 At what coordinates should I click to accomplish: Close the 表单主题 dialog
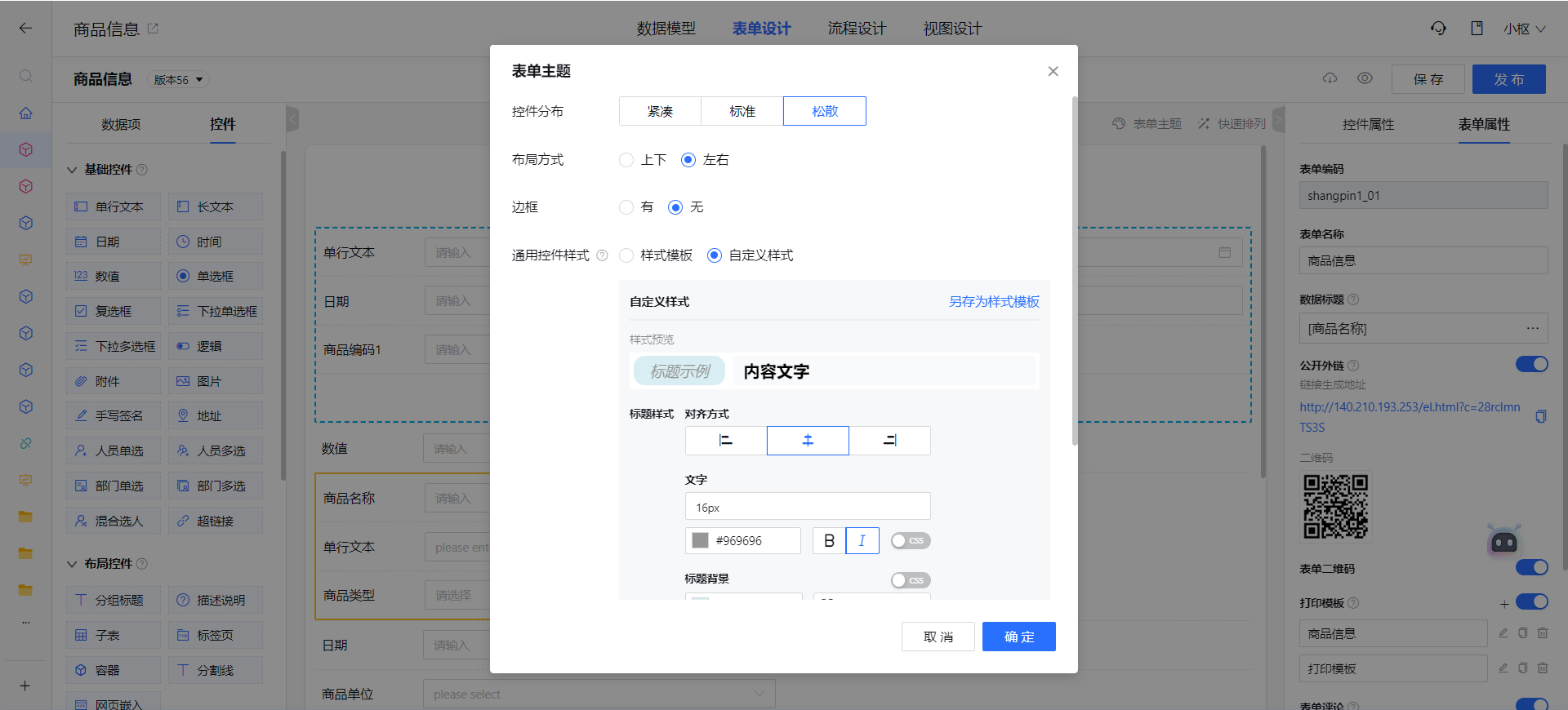click(x=1053, y=71)
